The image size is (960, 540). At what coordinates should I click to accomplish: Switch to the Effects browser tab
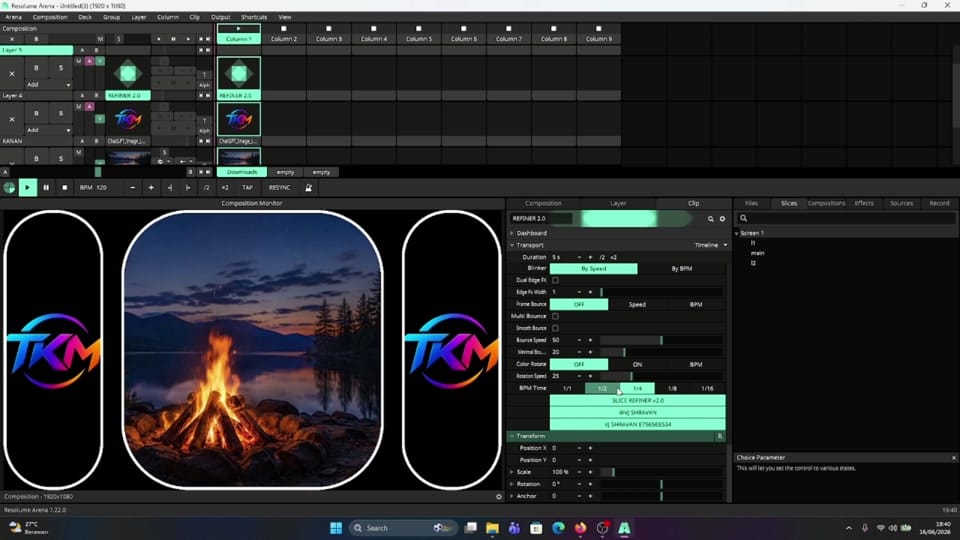864,203
